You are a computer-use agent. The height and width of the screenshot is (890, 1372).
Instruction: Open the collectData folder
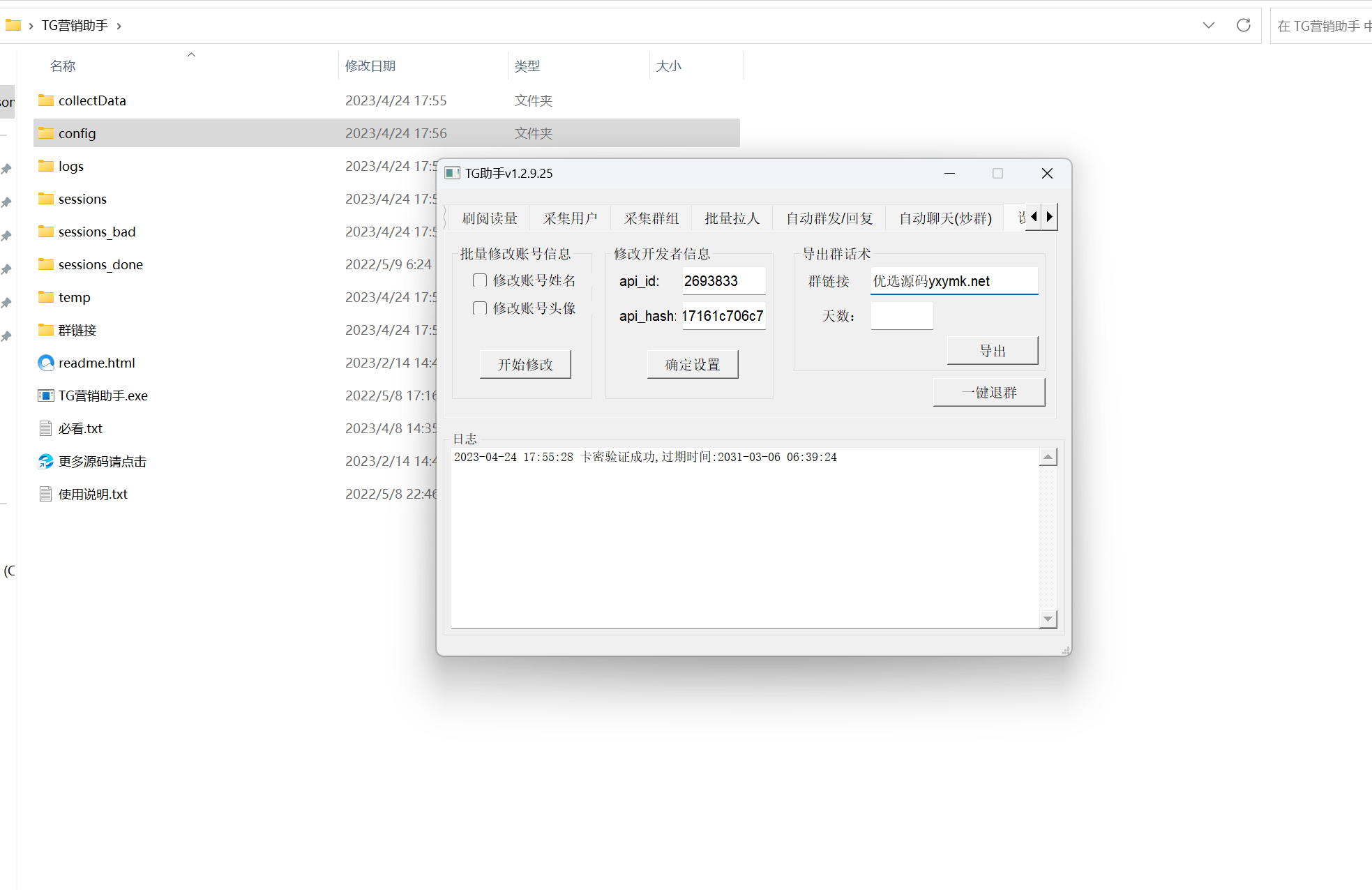coord(92,100)
